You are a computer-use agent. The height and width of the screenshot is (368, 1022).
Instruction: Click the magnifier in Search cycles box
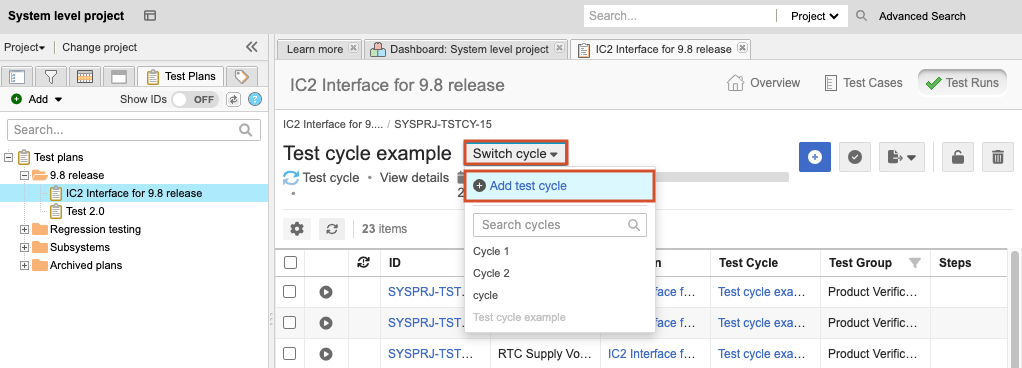(x=634, y=225)
